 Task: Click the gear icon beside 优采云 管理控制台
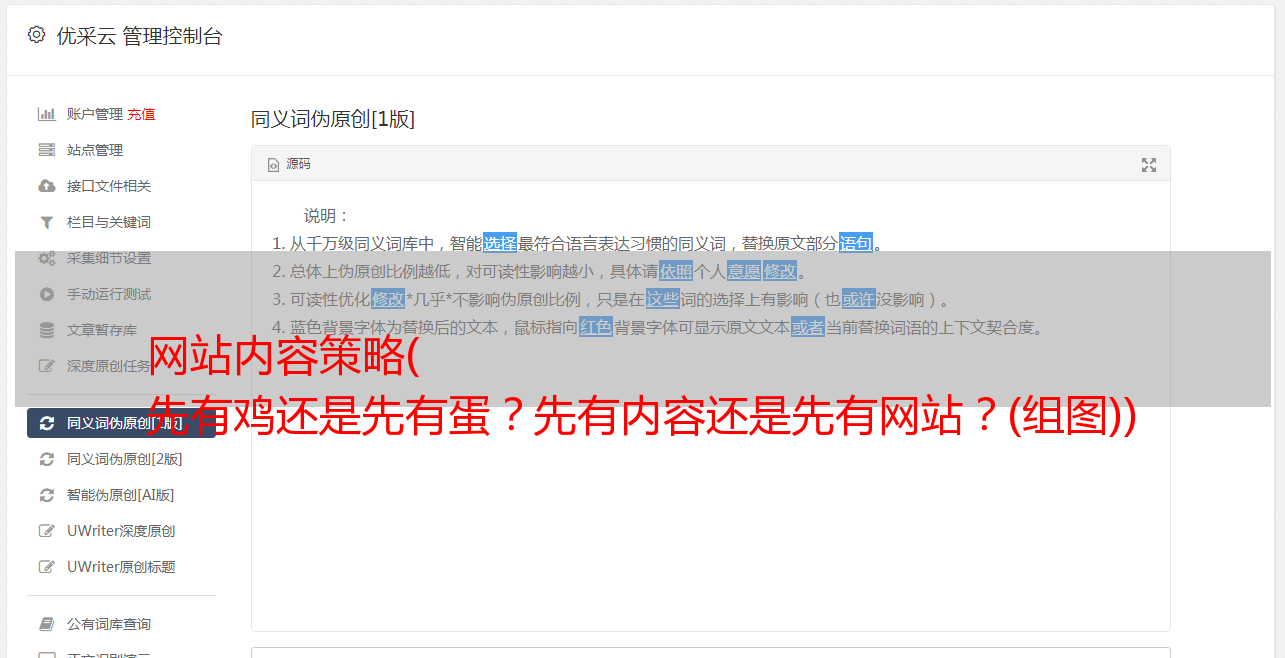[x=37, y=35]
